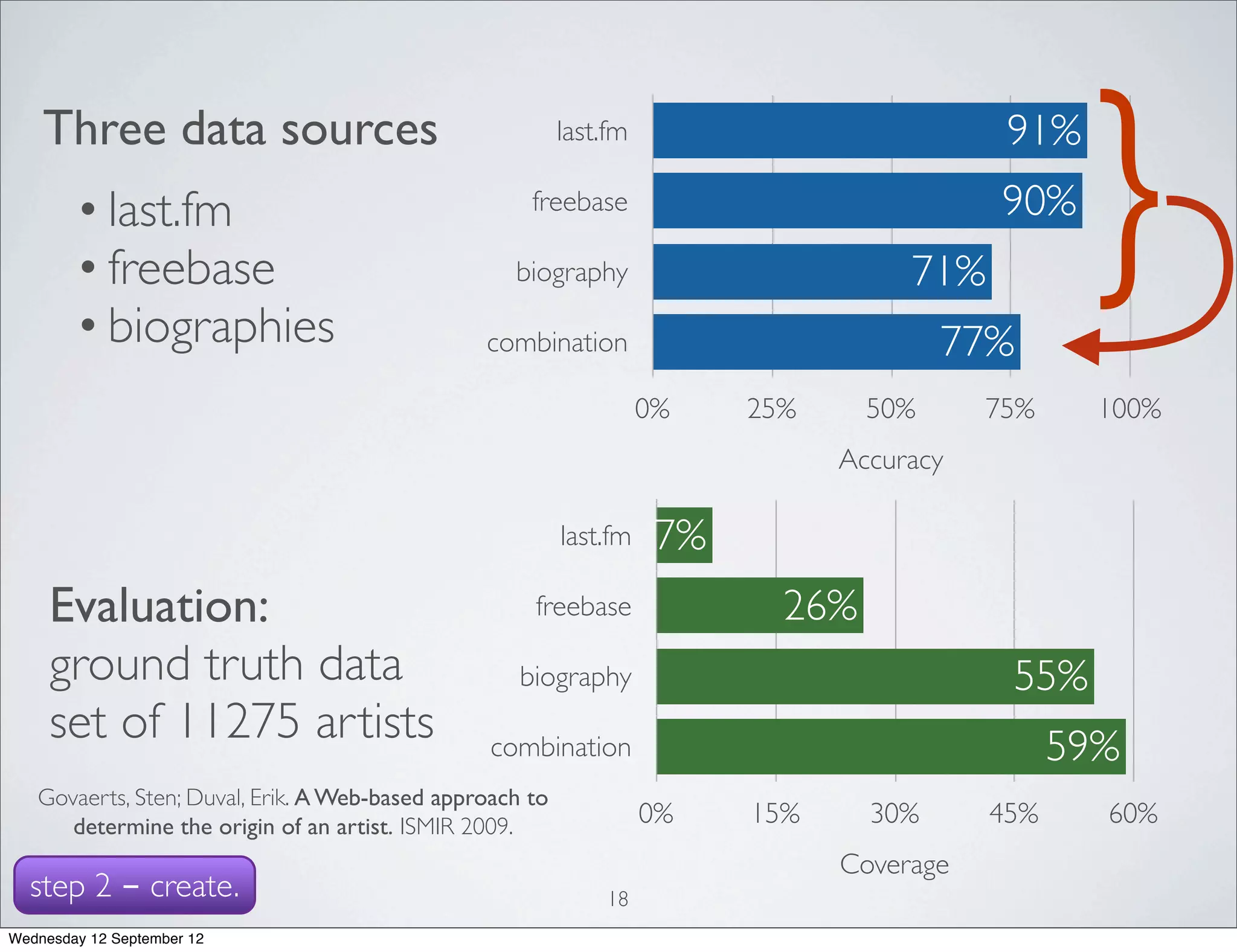Viewport: 1237px width, 952px height.
Task: Click the 'biography' label of coverage chart
Action: pos(576,678)
